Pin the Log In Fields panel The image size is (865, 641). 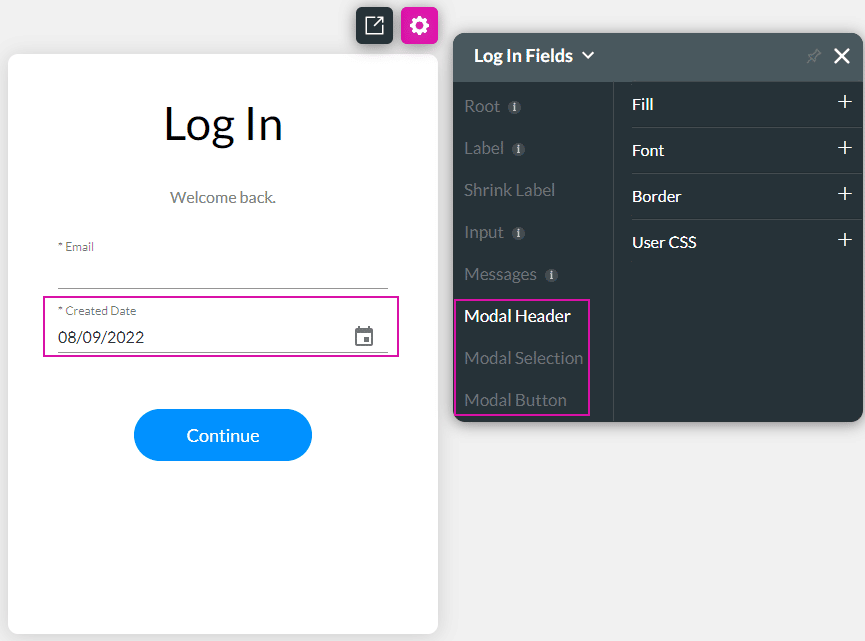point(814,57)
